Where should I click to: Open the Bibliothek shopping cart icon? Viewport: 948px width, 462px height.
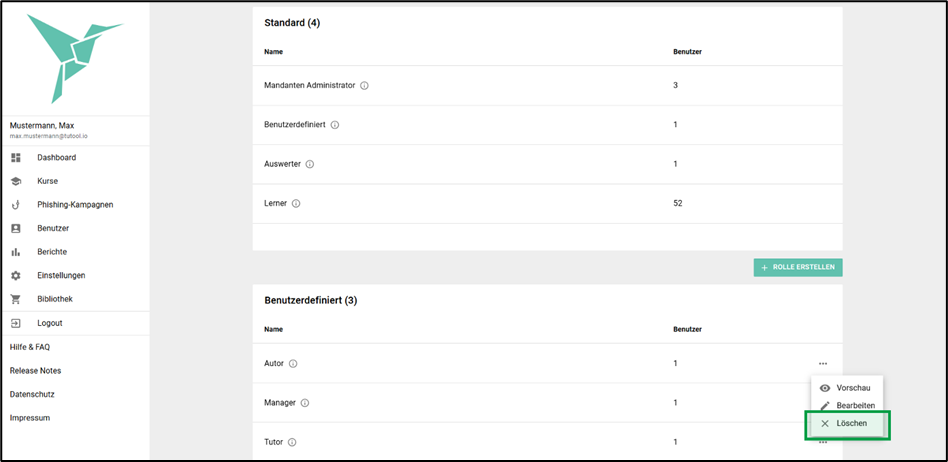[16, 299]
